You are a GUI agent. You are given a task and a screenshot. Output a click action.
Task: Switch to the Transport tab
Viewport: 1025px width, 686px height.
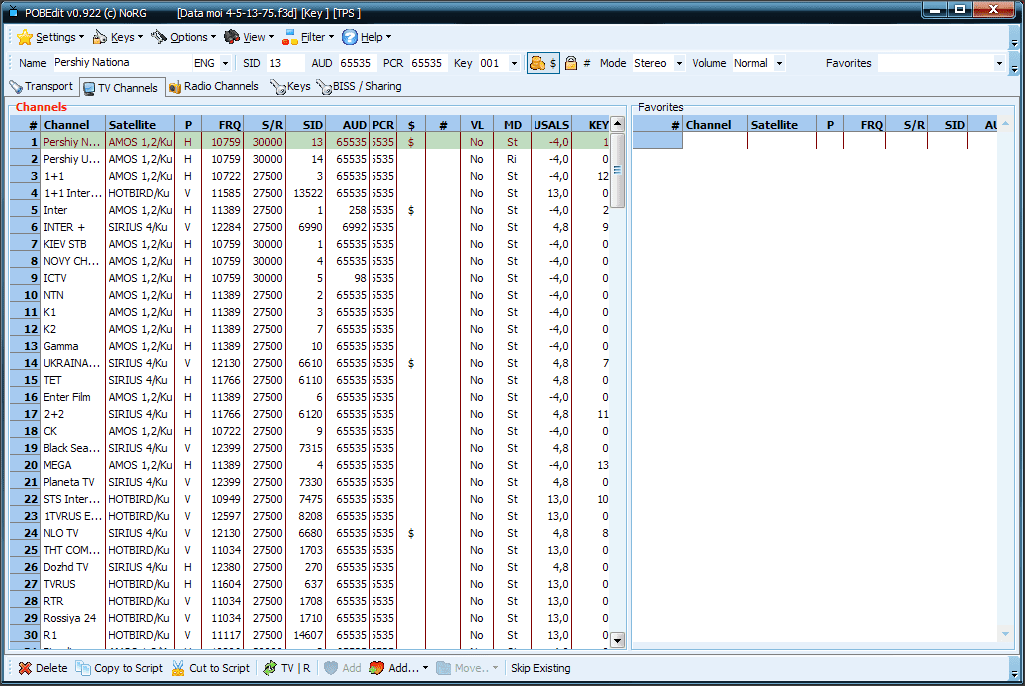coord(42,86)
